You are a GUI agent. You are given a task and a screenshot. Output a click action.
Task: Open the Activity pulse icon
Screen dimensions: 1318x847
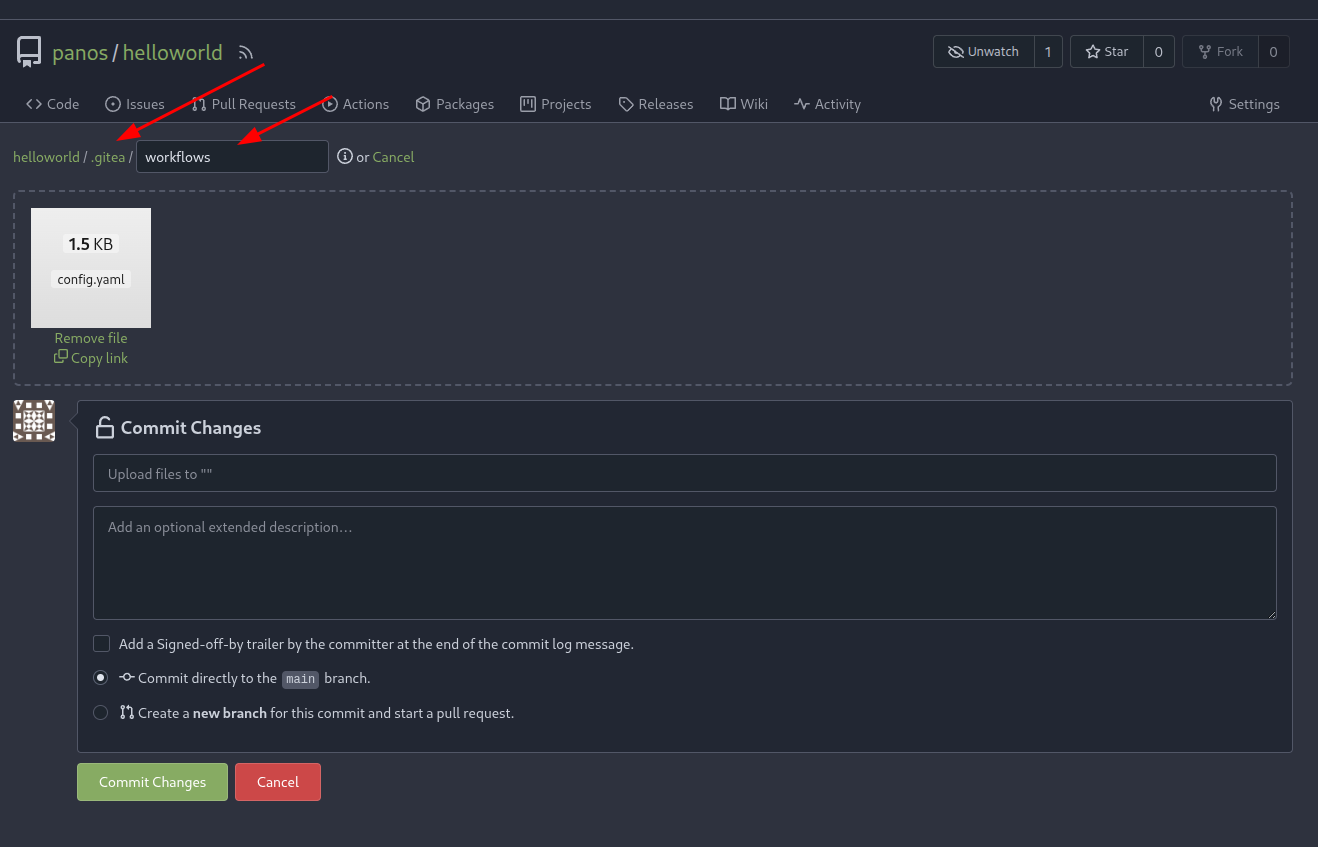pyautogui.click(x=801, y=103)
